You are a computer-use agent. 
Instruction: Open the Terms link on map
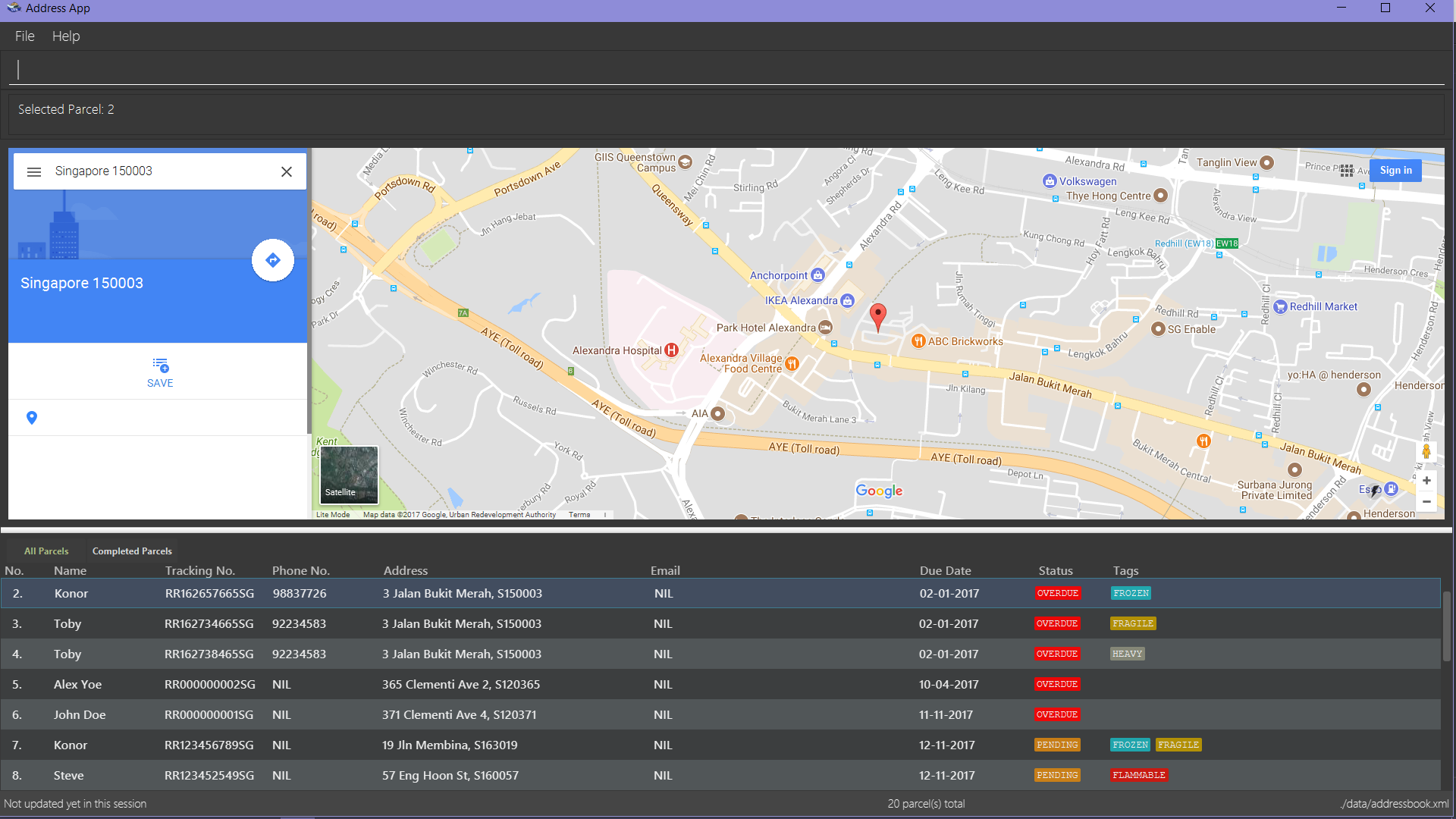(x=579, y=515)
